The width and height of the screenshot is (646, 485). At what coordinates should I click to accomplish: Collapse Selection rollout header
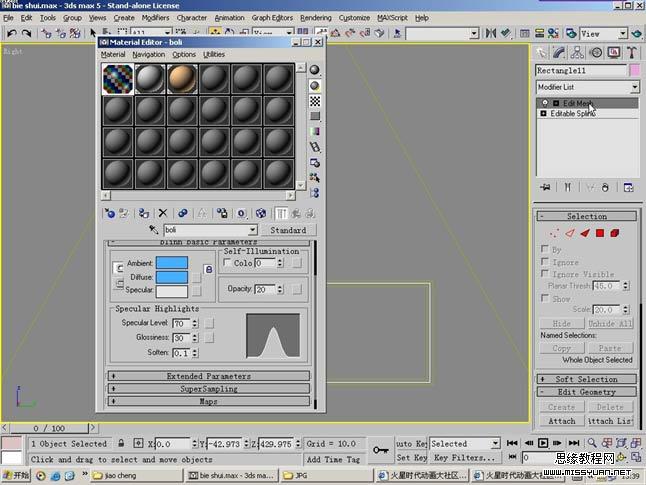[587, 216]
